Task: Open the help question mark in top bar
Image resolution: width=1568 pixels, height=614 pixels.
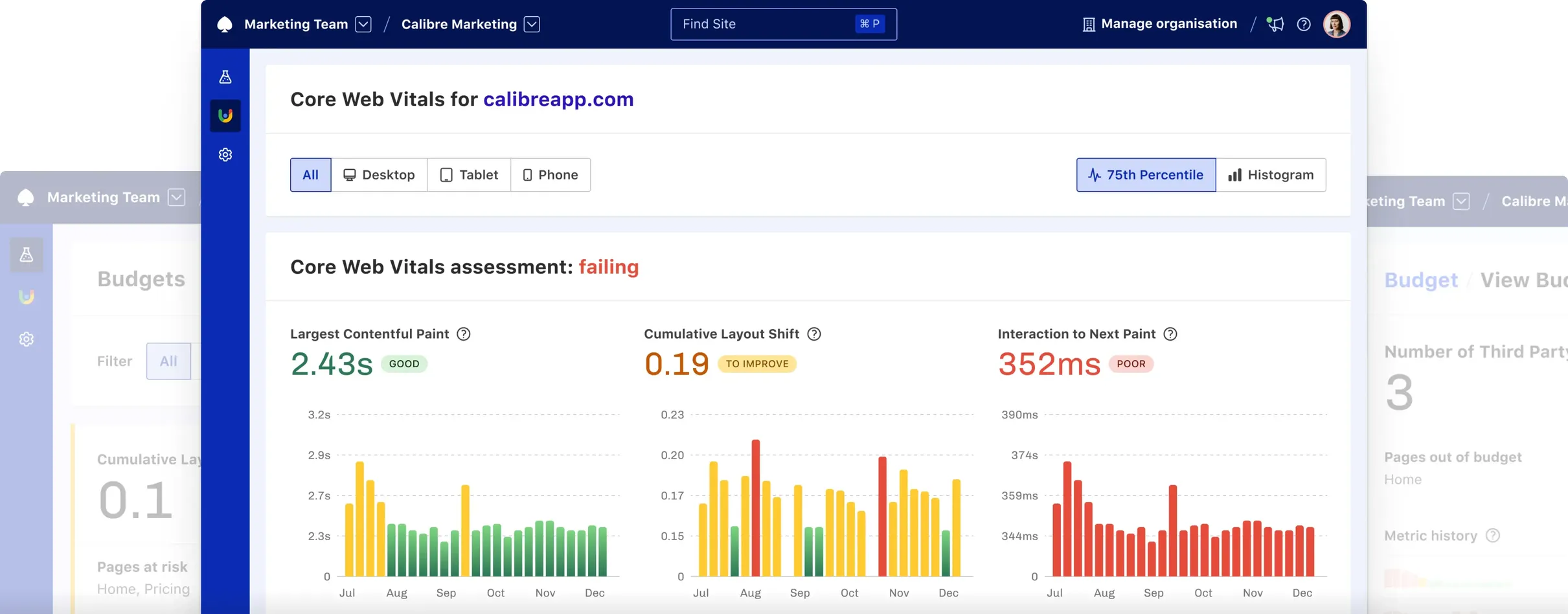Action: pyautogui.click(x=1304, y=25)
